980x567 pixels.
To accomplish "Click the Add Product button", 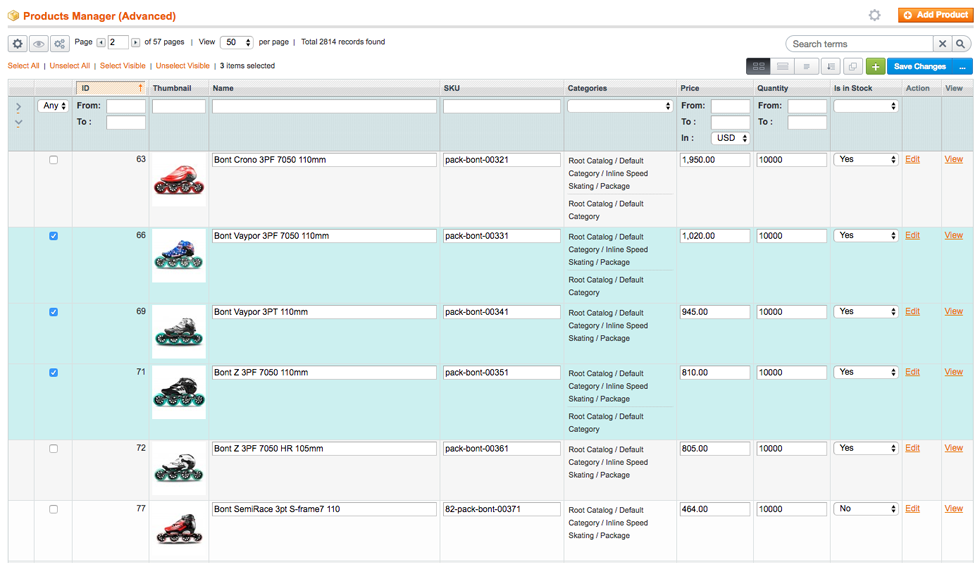I will click(x=936, y=15).
